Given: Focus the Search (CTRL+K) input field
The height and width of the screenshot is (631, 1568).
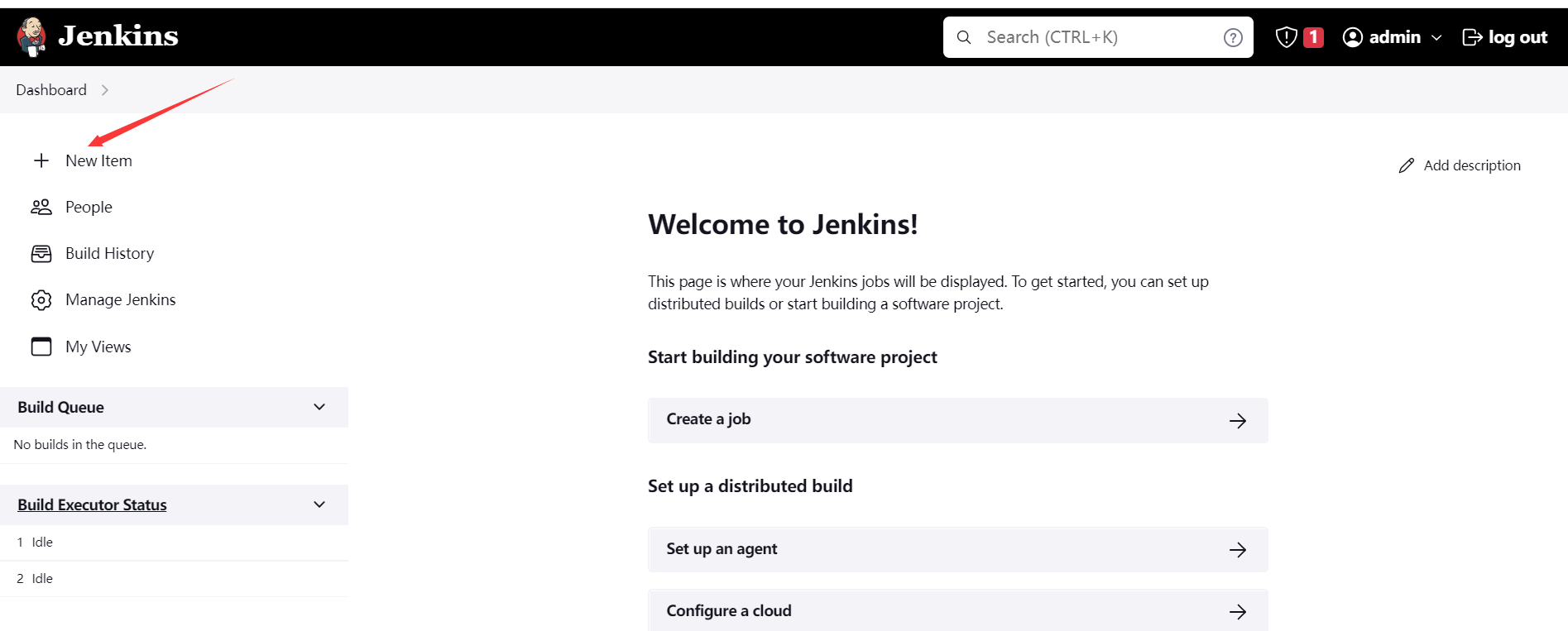Looking at the screenshot, I should point(1098,37).
